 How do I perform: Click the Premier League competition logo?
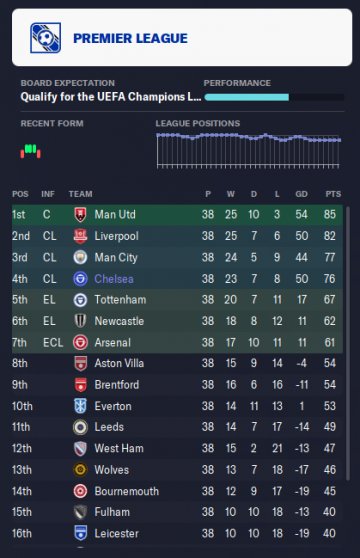coord(45,38)
